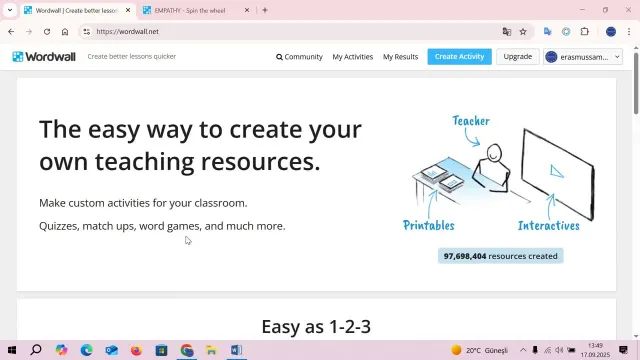The image size is (640, 360).
Task: Click the page vertical scrollbar thumb
Action: point(636,84)
